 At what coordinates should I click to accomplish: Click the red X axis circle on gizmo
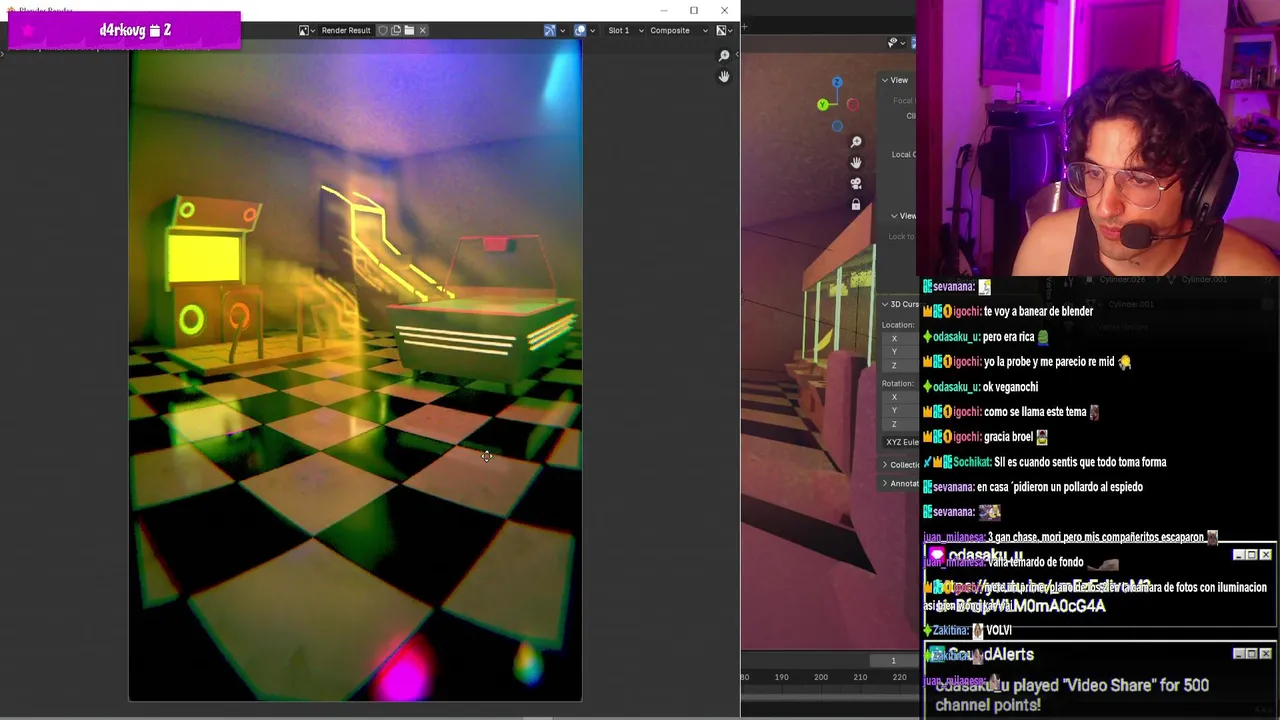[852, 104]
